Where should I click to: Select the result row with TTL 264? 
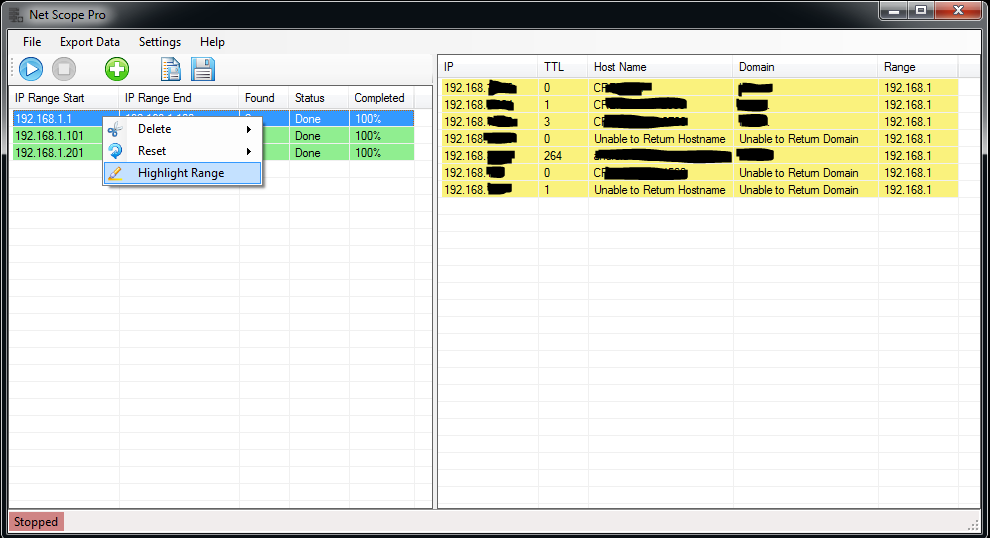(700, 156)
